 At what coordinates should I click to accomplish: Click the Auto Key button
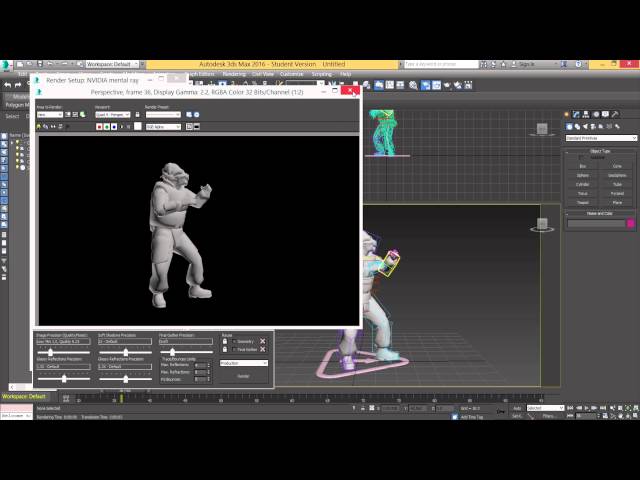(517, 408)
